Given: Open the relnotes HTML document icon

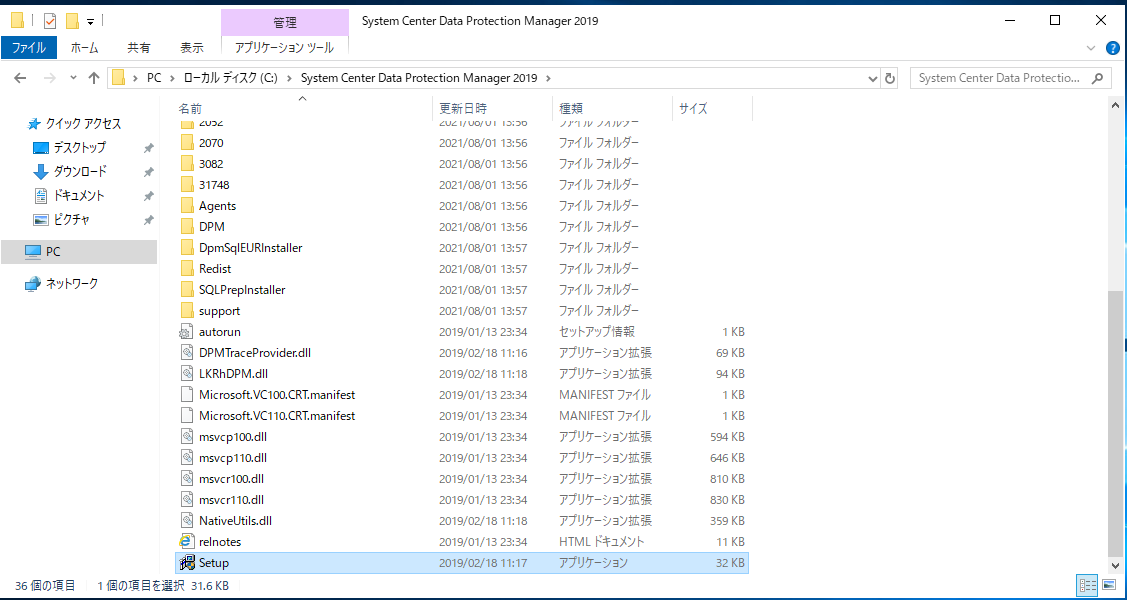Looking at the screenshot, I should click(187, 542).
